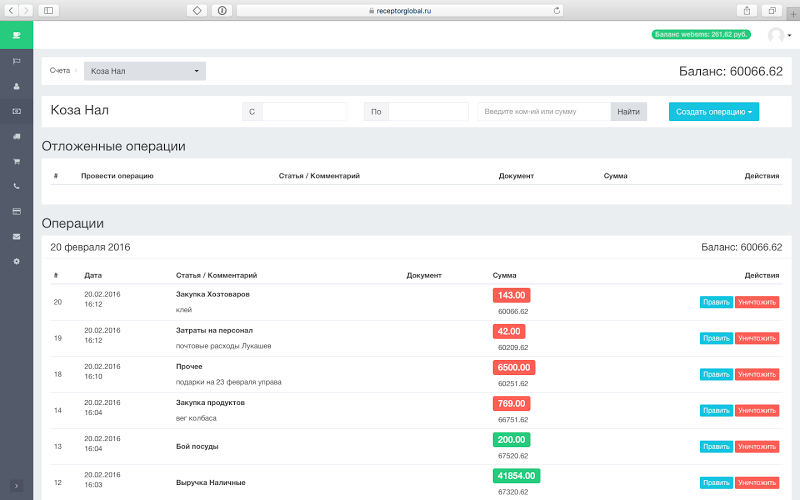Go back in browser history
Viewport: 800px width, 500px height.
11,10
